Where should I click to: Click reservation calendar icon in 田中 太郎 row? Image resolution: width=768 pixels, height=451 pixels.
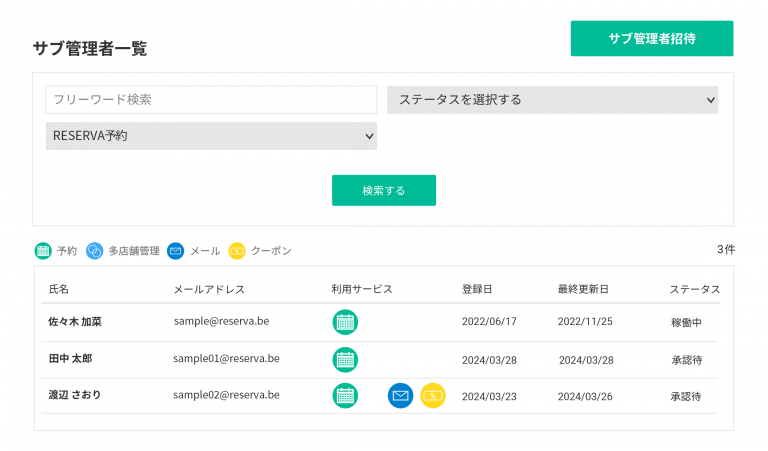pyautogui.click(x=345, y=359)
